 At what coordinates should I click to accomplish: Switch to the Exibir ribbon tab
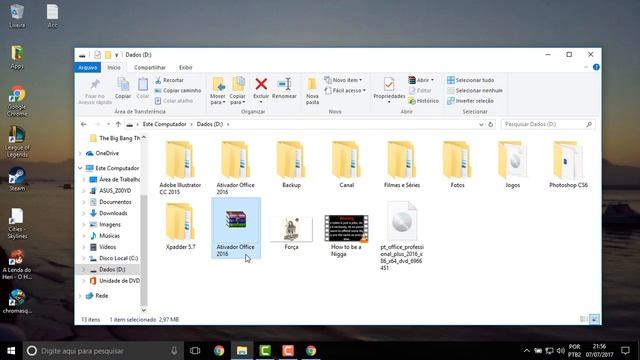[185, 67]
